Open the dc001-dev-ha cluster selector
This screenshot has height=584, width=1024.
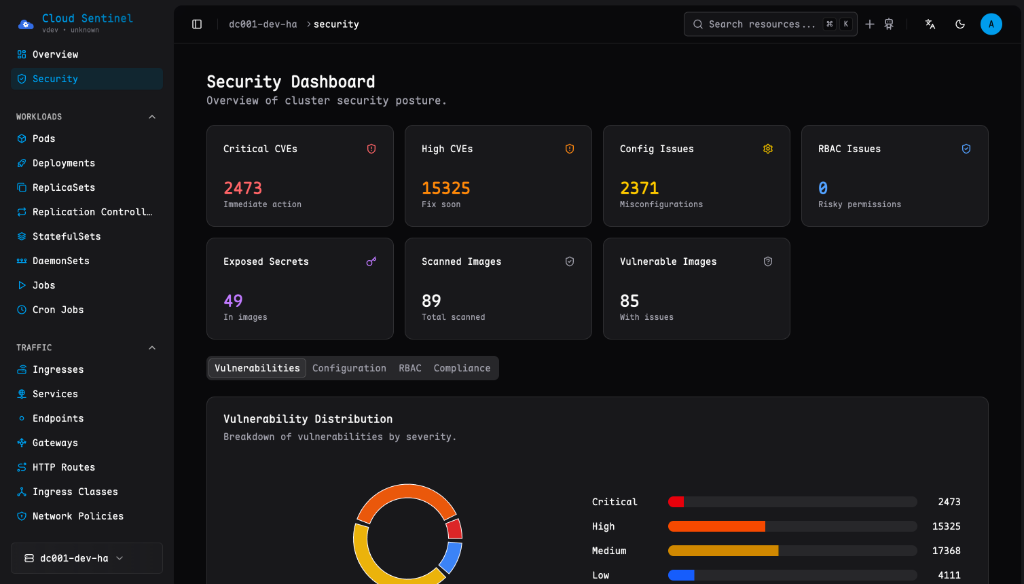tap(86, 558)
